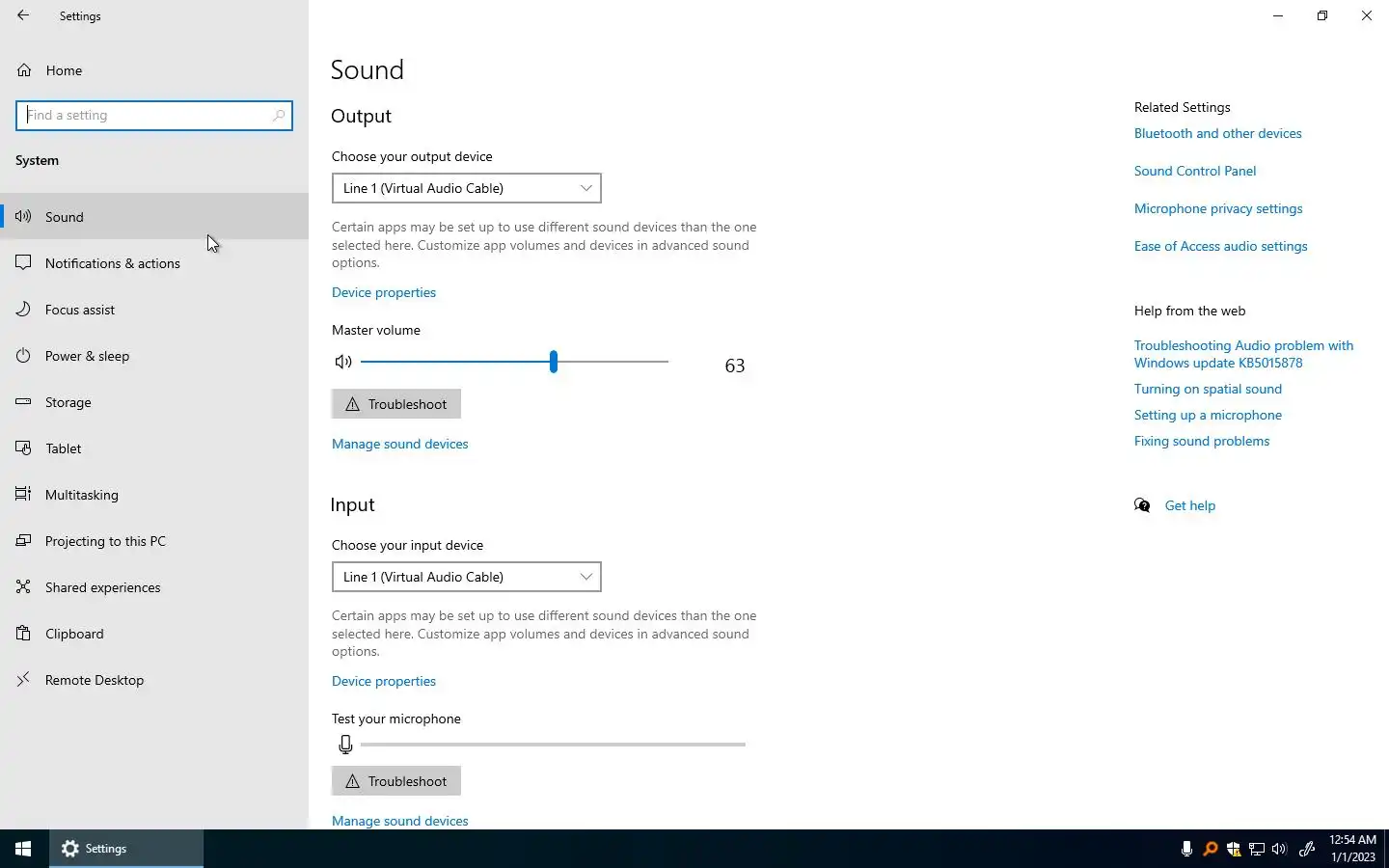
Task: Open the Windows Start menu
Action: coord(23,849)
